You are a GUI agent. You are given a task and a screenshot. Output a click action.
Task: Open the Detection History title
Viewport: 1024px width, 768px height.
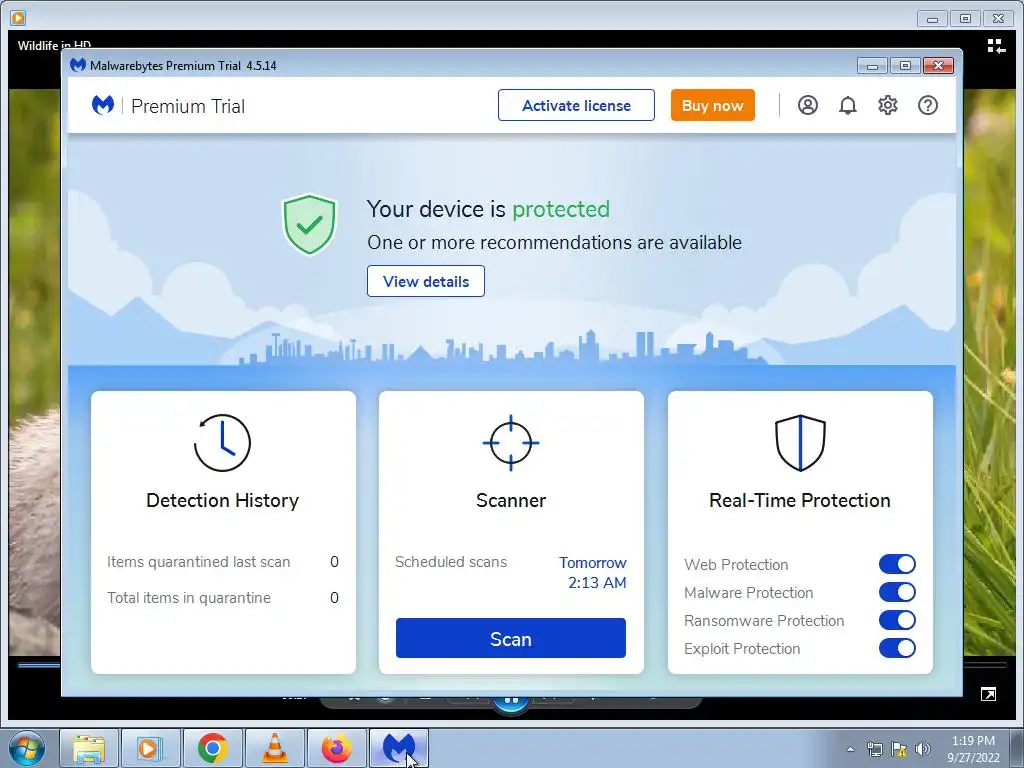coord(223,500)
